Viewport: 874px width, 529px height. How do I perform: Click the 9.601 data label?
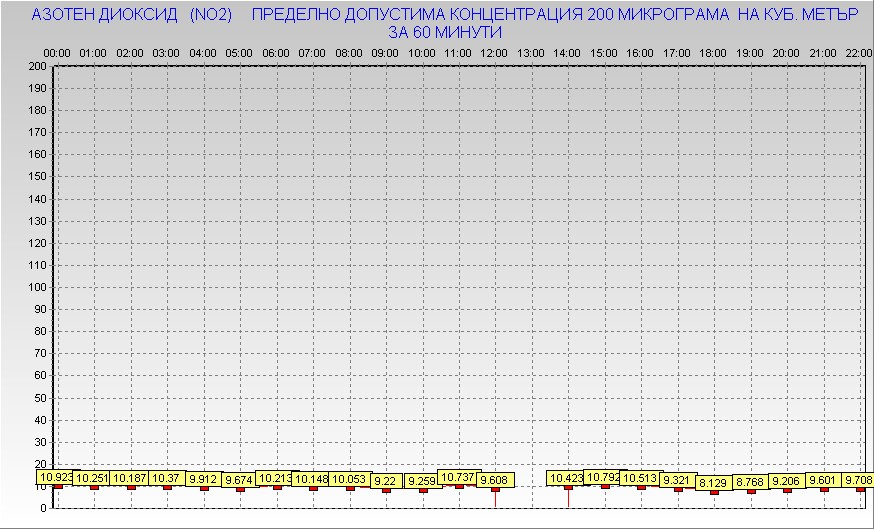point(824,480)
